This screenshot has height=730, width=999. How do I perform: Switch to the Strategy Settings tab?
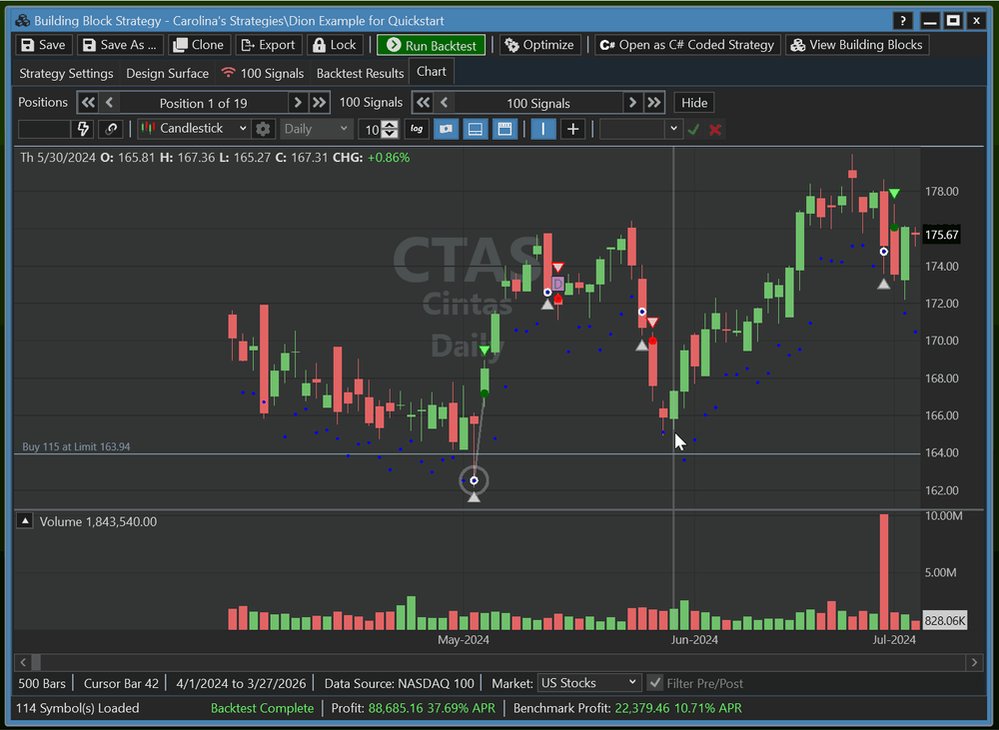tap(66, 73)
